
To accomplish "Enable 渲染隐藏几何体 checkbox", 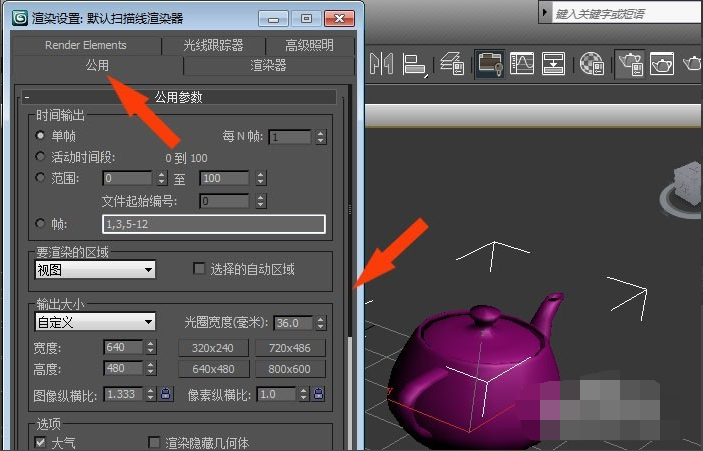I will pos(154,442).
